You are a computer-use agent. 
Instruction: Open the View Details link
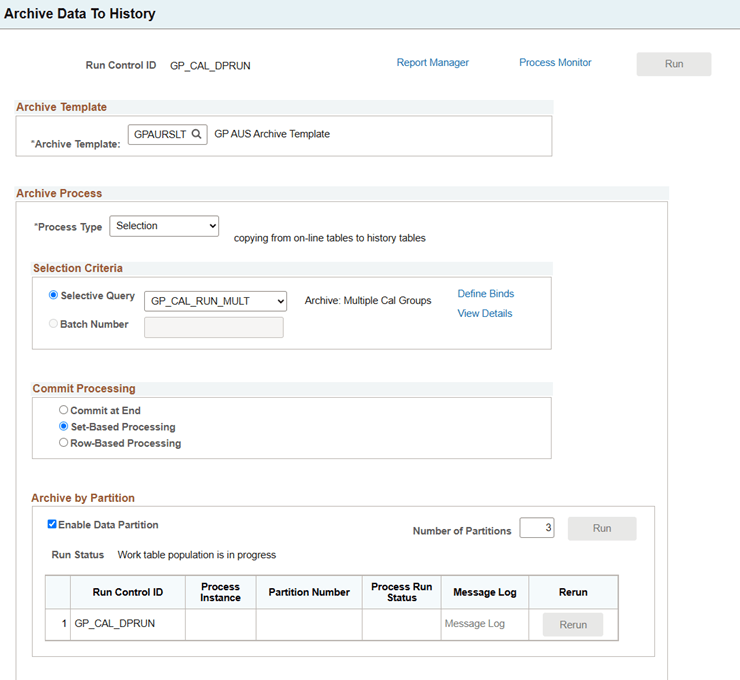[x=485, y=313]
